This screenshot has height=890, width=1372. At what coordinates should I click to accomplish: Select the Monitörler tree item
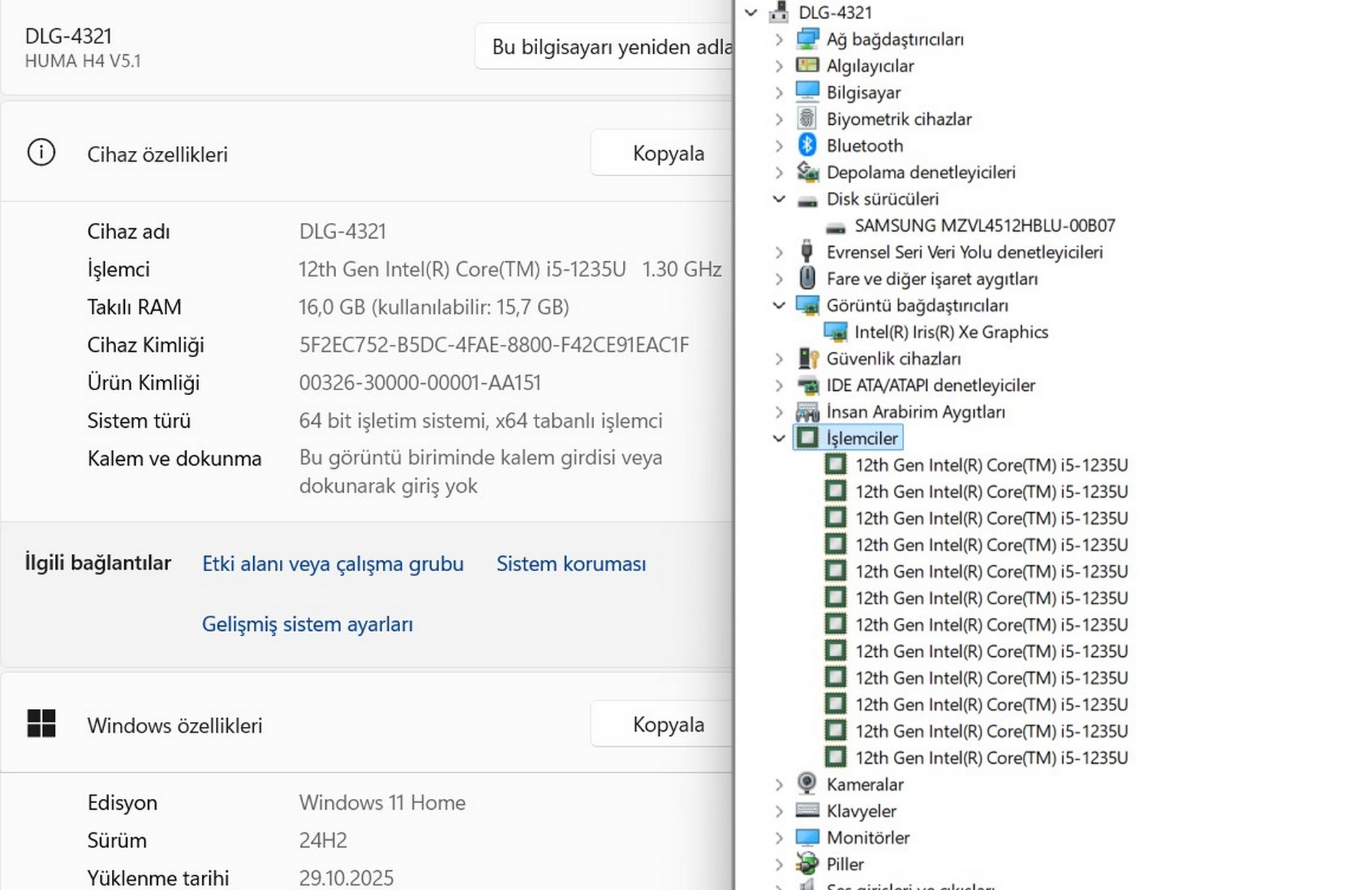coord(868,838)
